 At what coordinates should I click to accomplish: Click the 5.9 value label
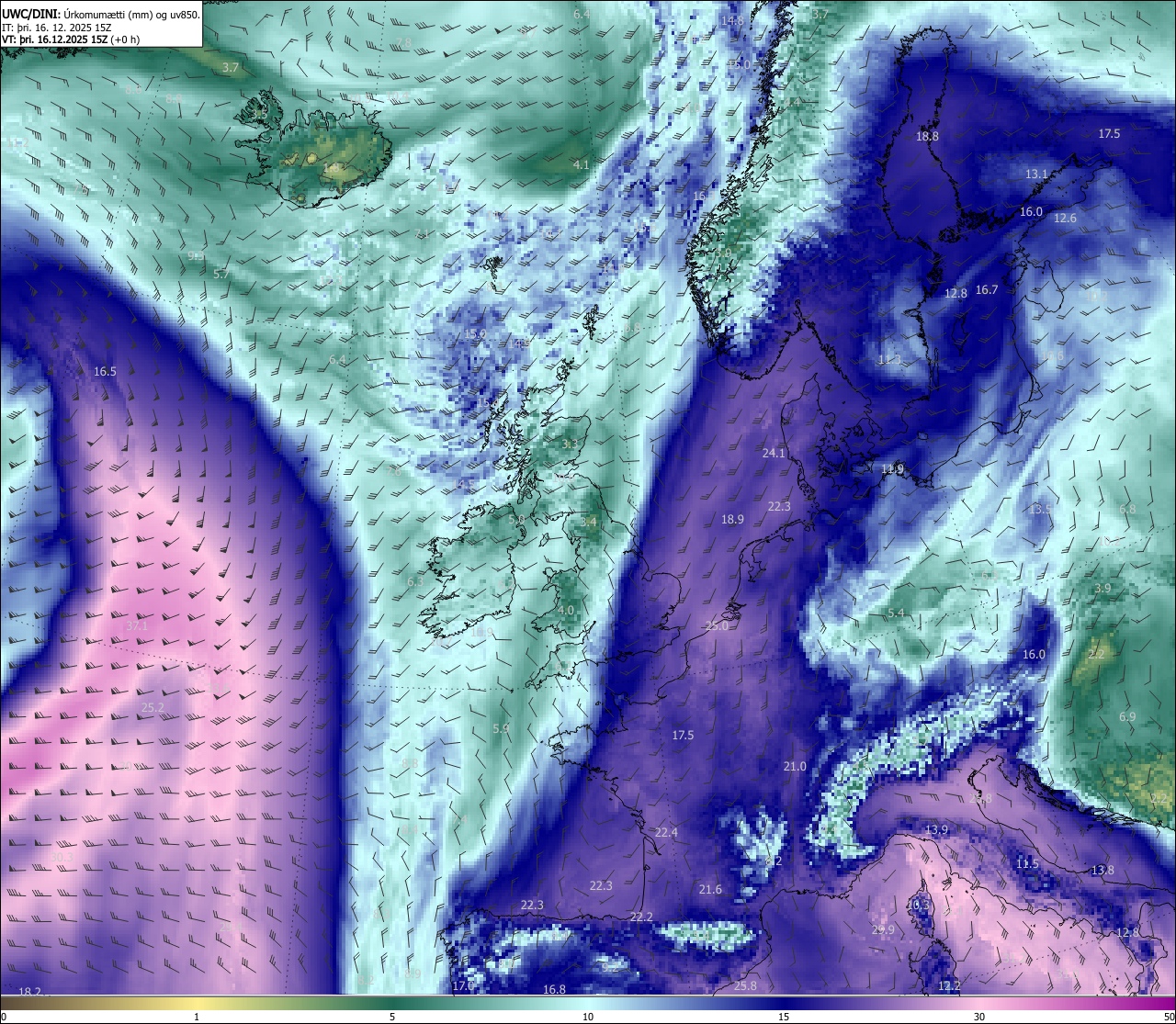click(x=501, y=728)
